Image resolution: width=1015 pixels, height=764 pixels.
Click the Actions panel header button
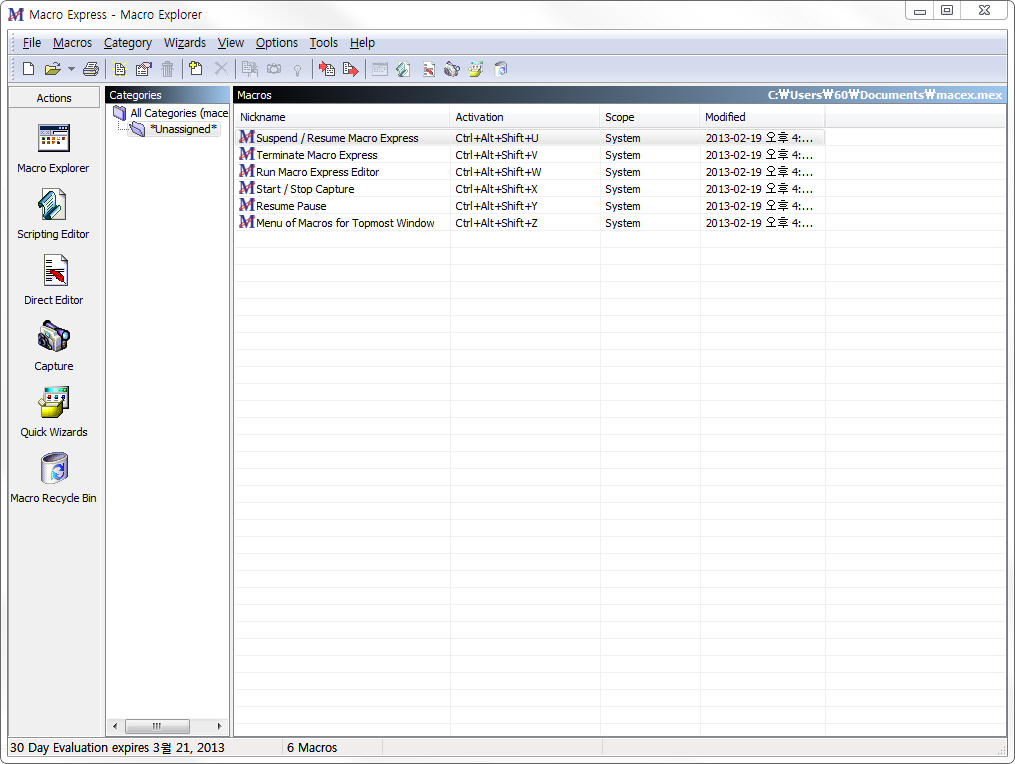click(54, 98)
